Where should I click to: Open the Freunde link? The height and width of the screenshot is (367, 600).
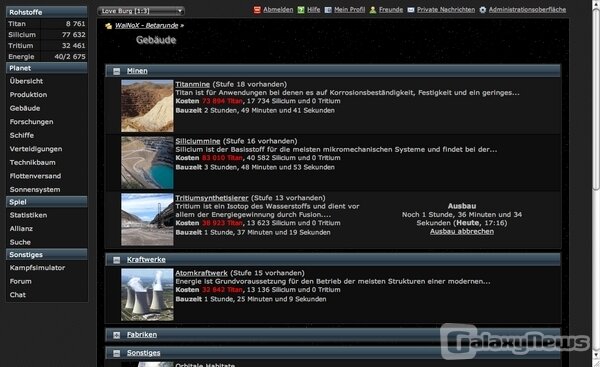coord(391,10)
